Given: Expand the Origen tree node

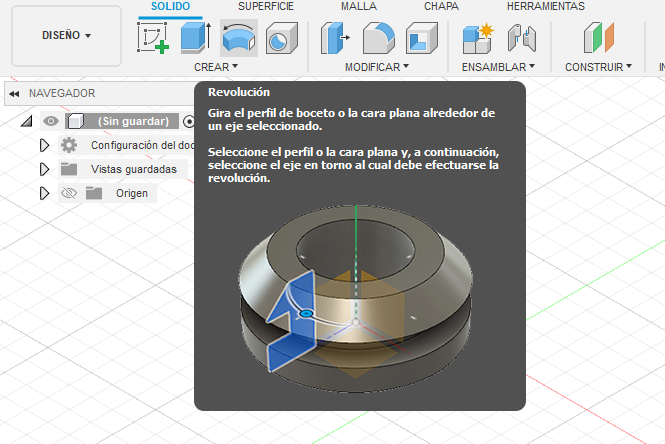Looking at the screenshot, I should [44, 193].
